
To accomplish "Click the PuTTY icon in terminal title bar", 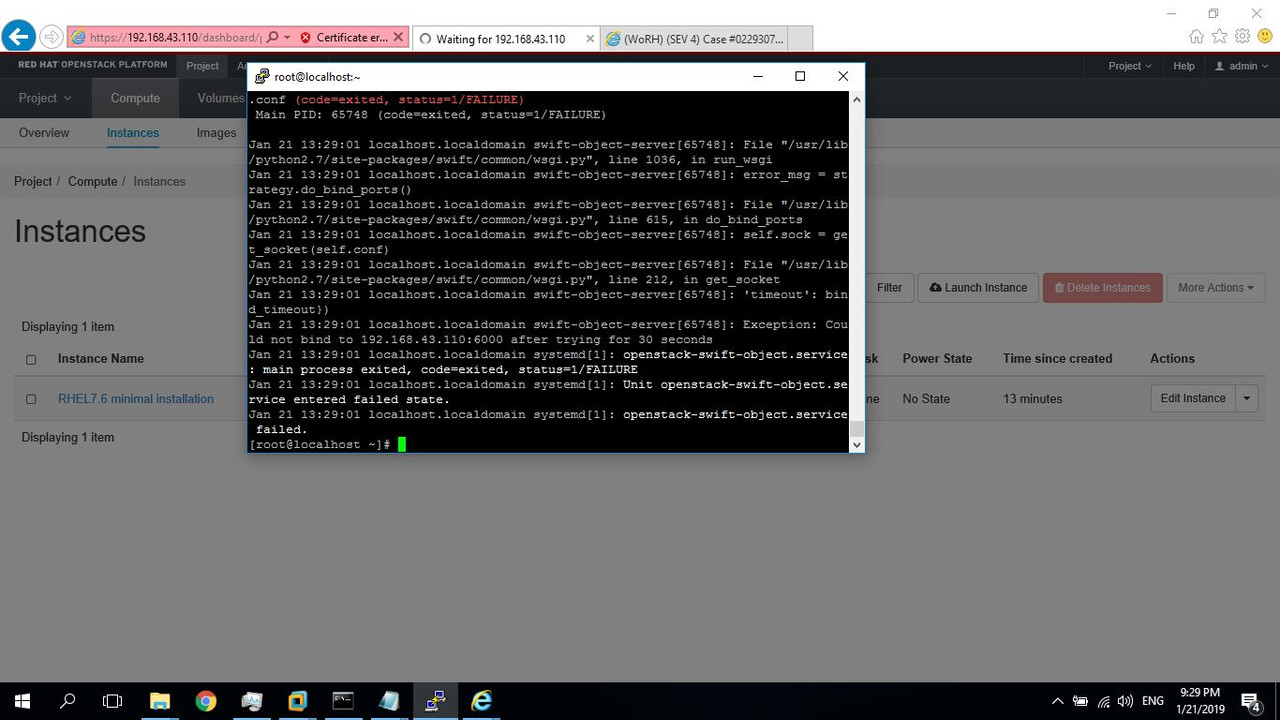I will (262, 76).
